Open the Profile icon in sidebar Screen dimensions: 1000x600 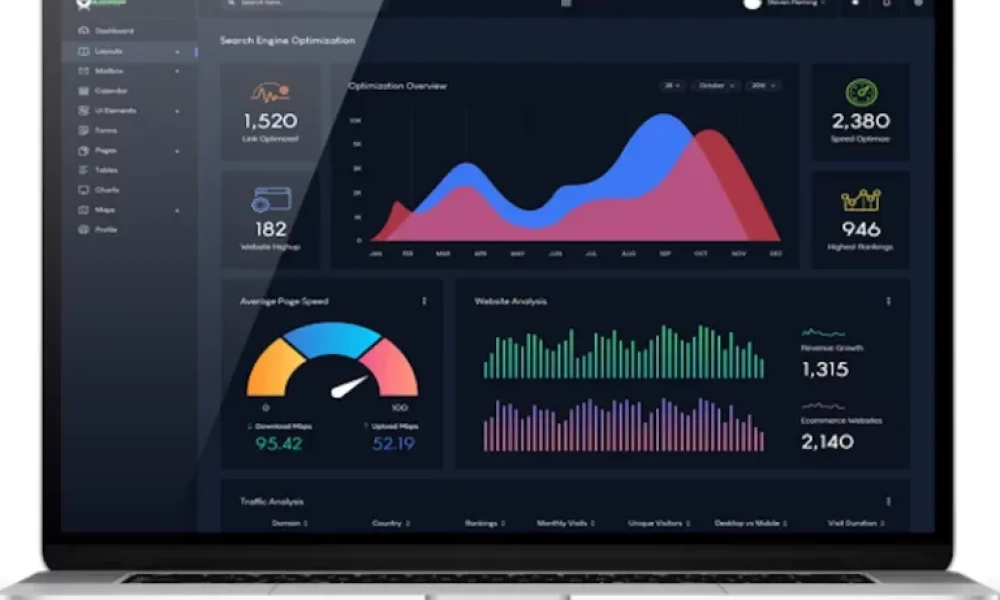coord(84,230)
